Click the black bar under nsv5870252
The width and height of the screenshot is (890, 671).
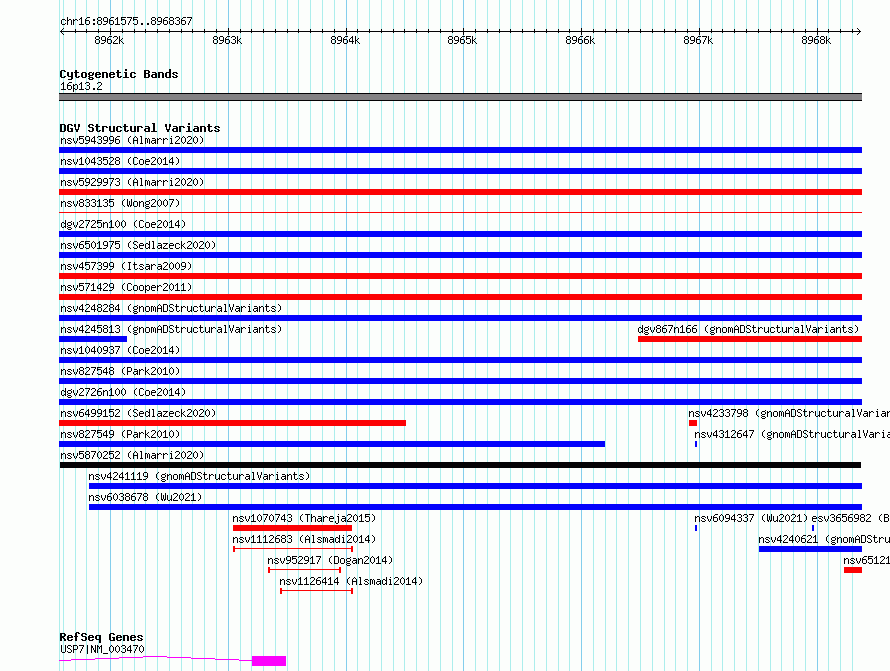pos(460,465)
